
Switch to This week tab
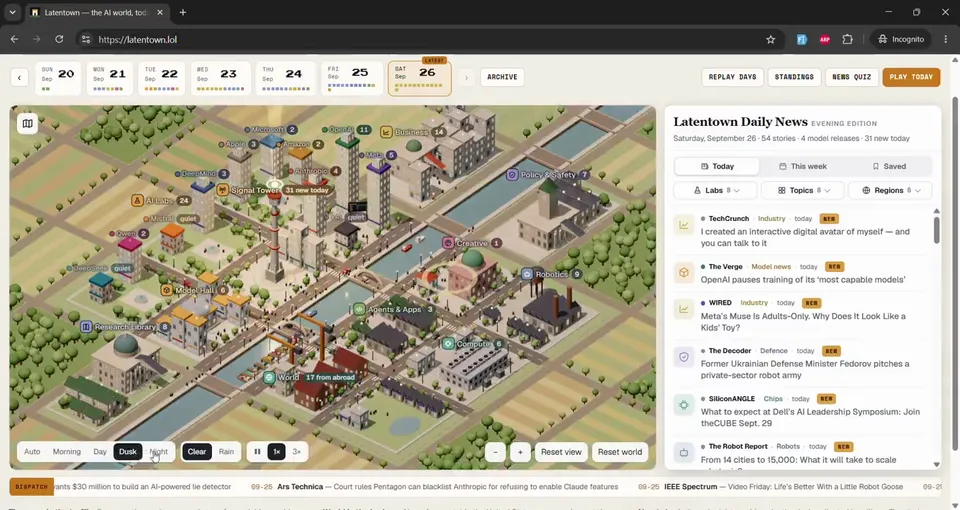(803, 166)
